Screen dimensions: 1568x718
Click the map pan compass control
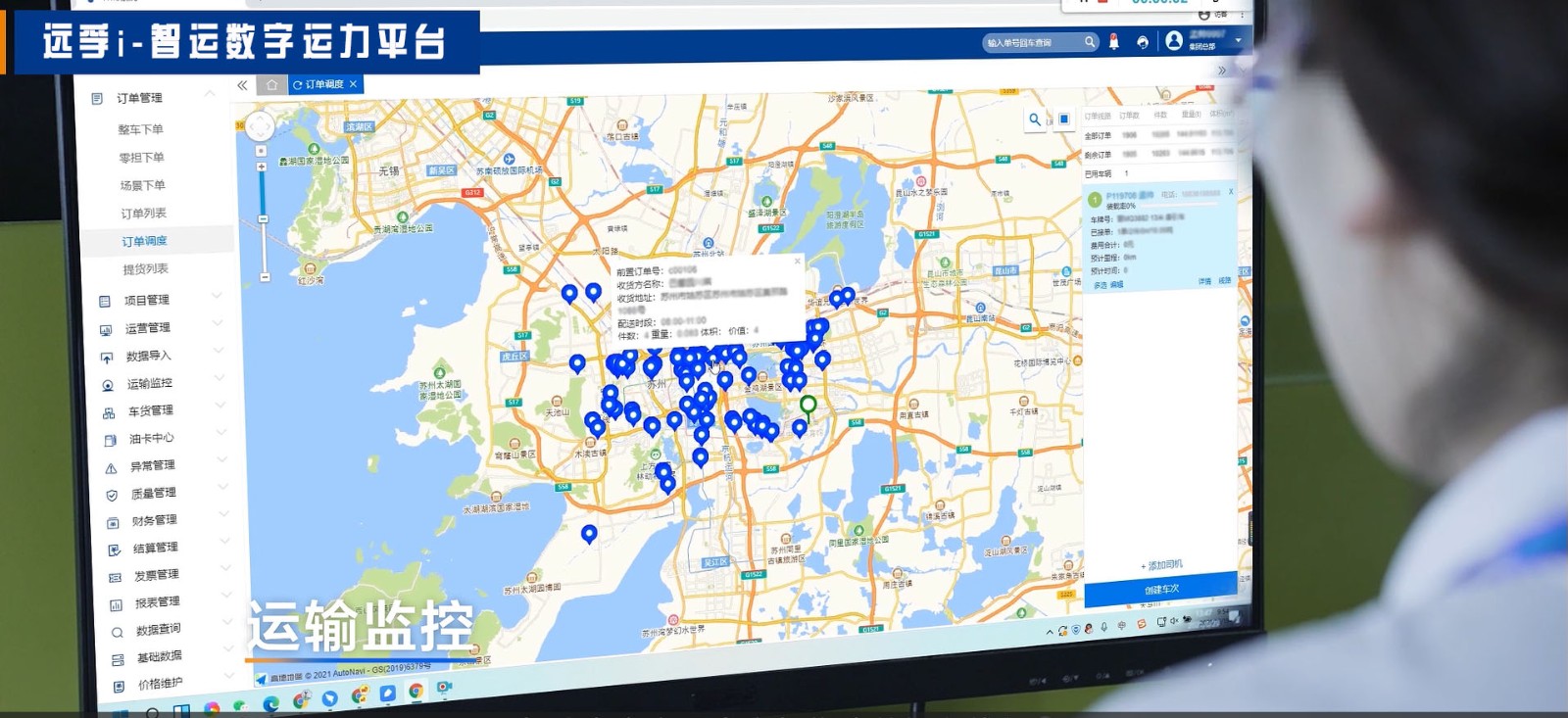(x=260, y=126)
